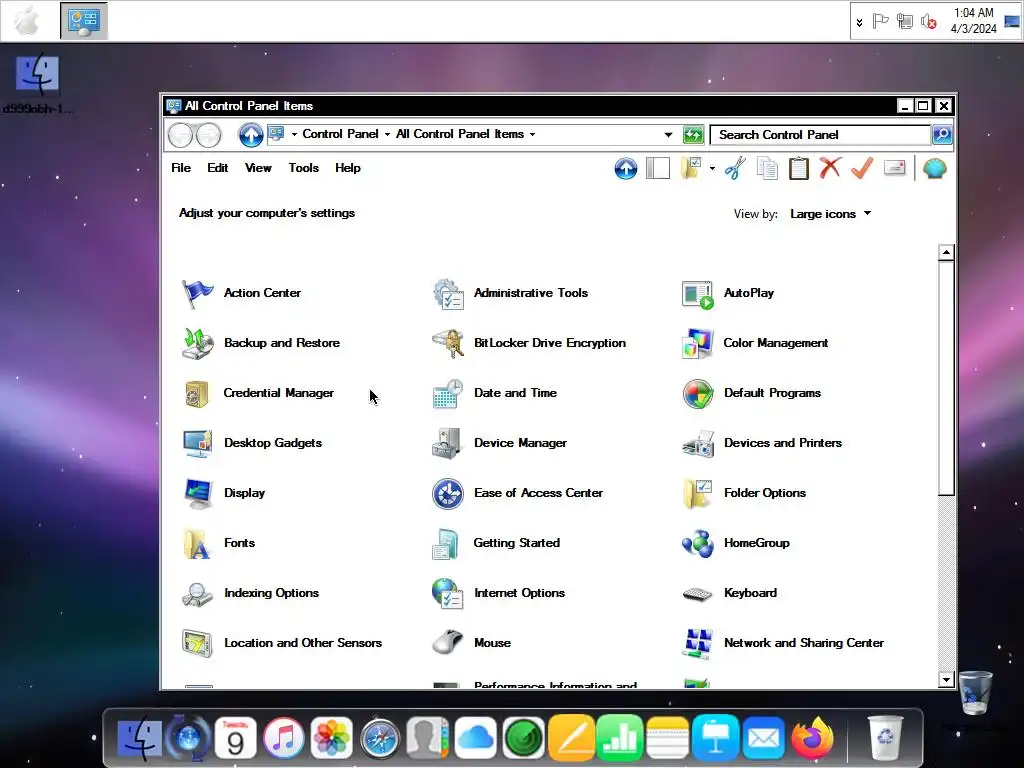Click the Properties card toolbar icon
This screenshot has width=1024, height=768.
click(x=895, y=168)
